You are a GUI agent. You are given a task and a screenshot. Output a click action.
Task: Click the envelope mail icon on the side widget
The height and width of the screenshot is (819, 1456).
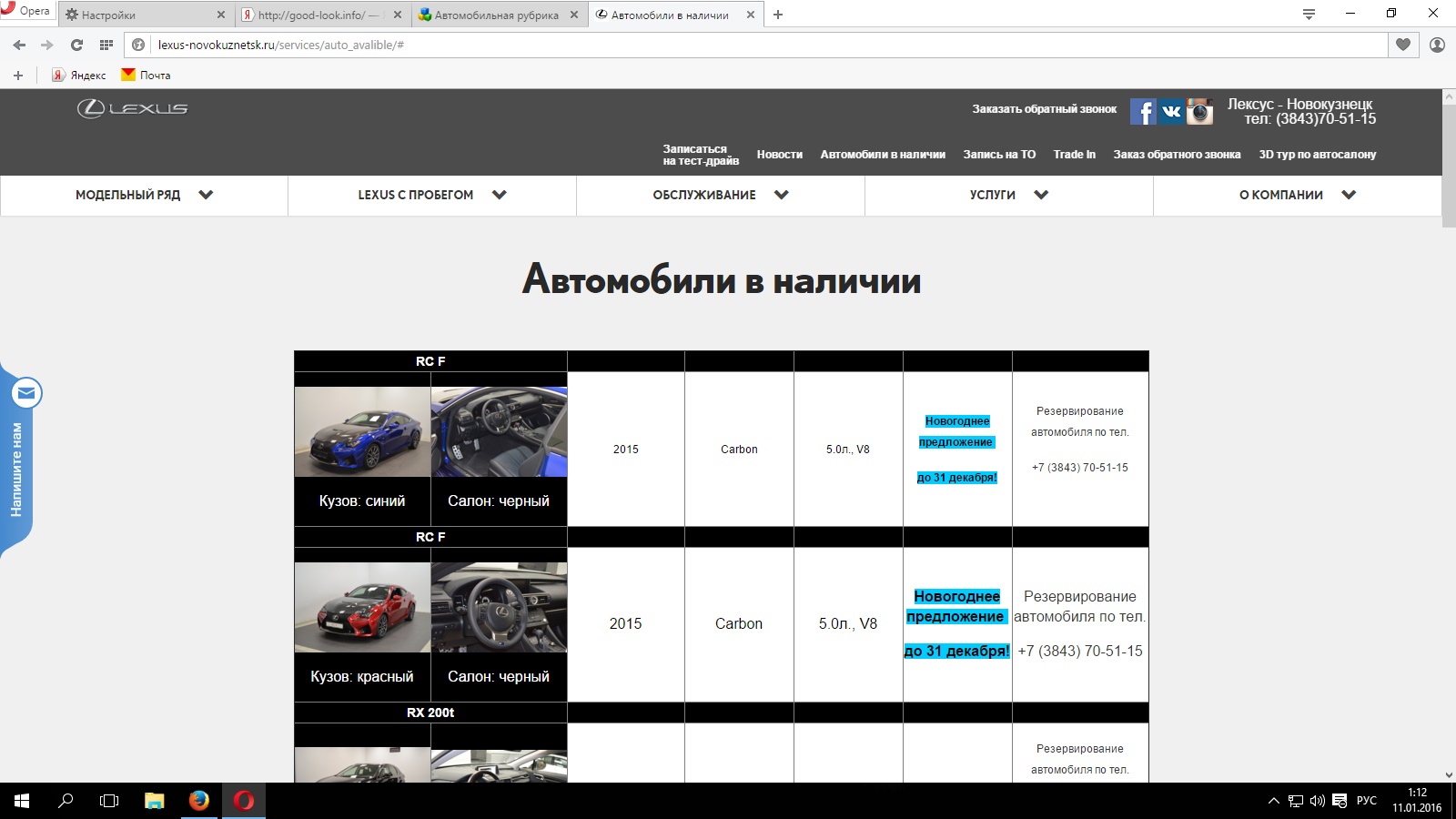(26, 393)
